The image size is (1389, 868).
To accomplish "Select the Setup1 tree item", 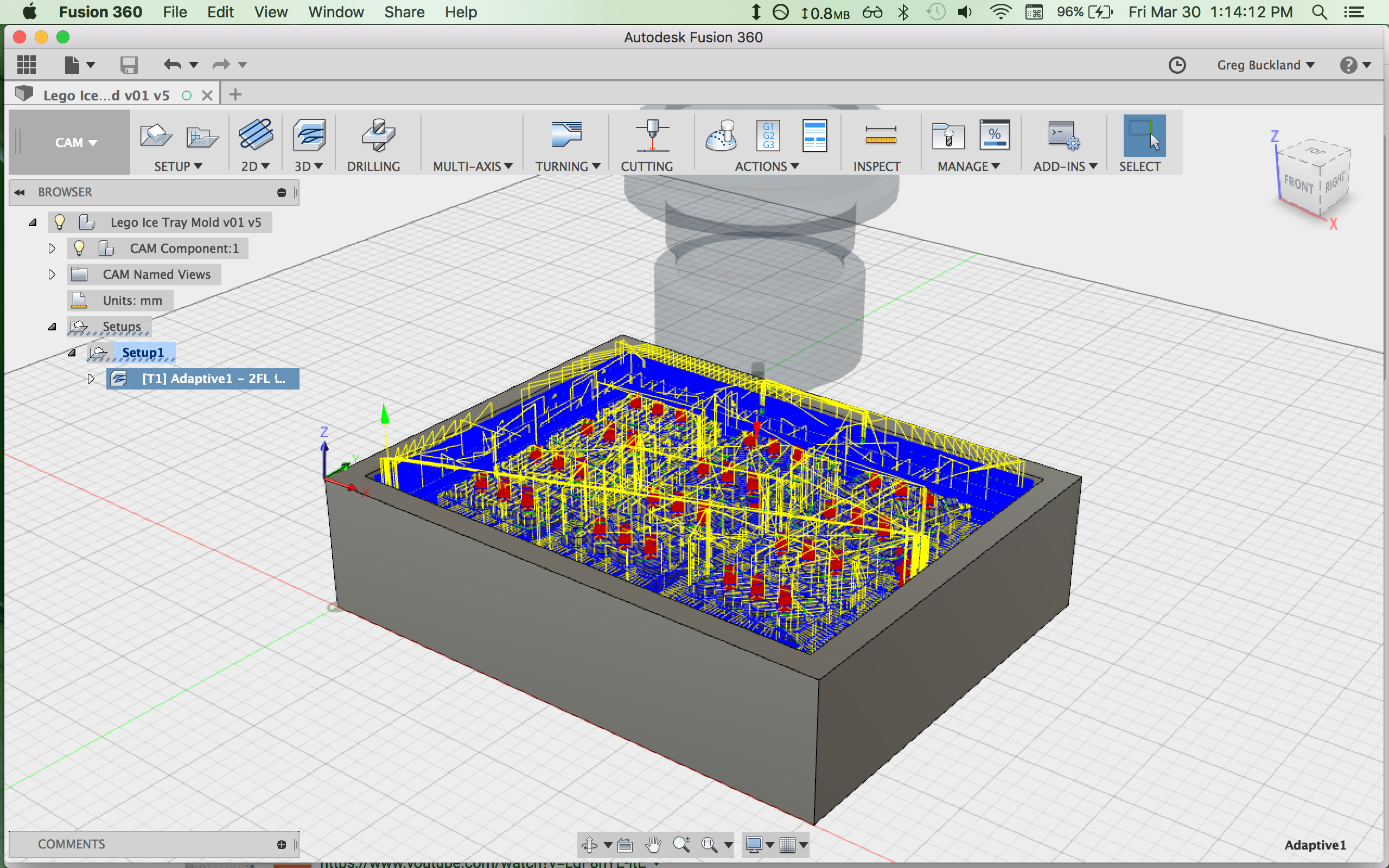I will (x=143, y=353).
